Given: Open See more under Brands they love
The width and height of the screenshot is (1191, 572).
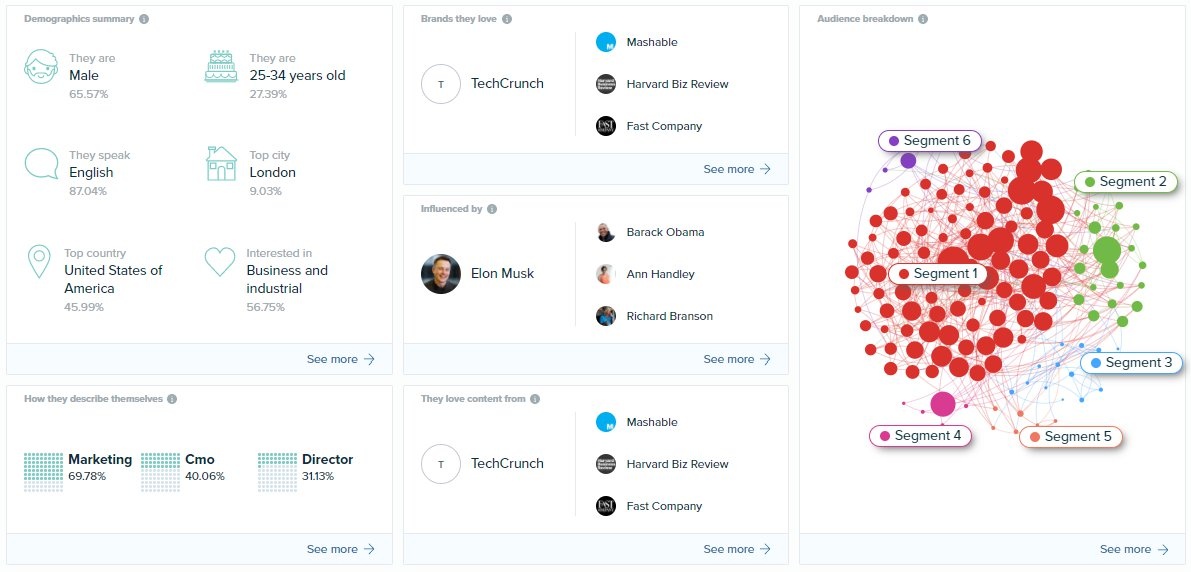Looking at the screenshot, I should point(738,169).
